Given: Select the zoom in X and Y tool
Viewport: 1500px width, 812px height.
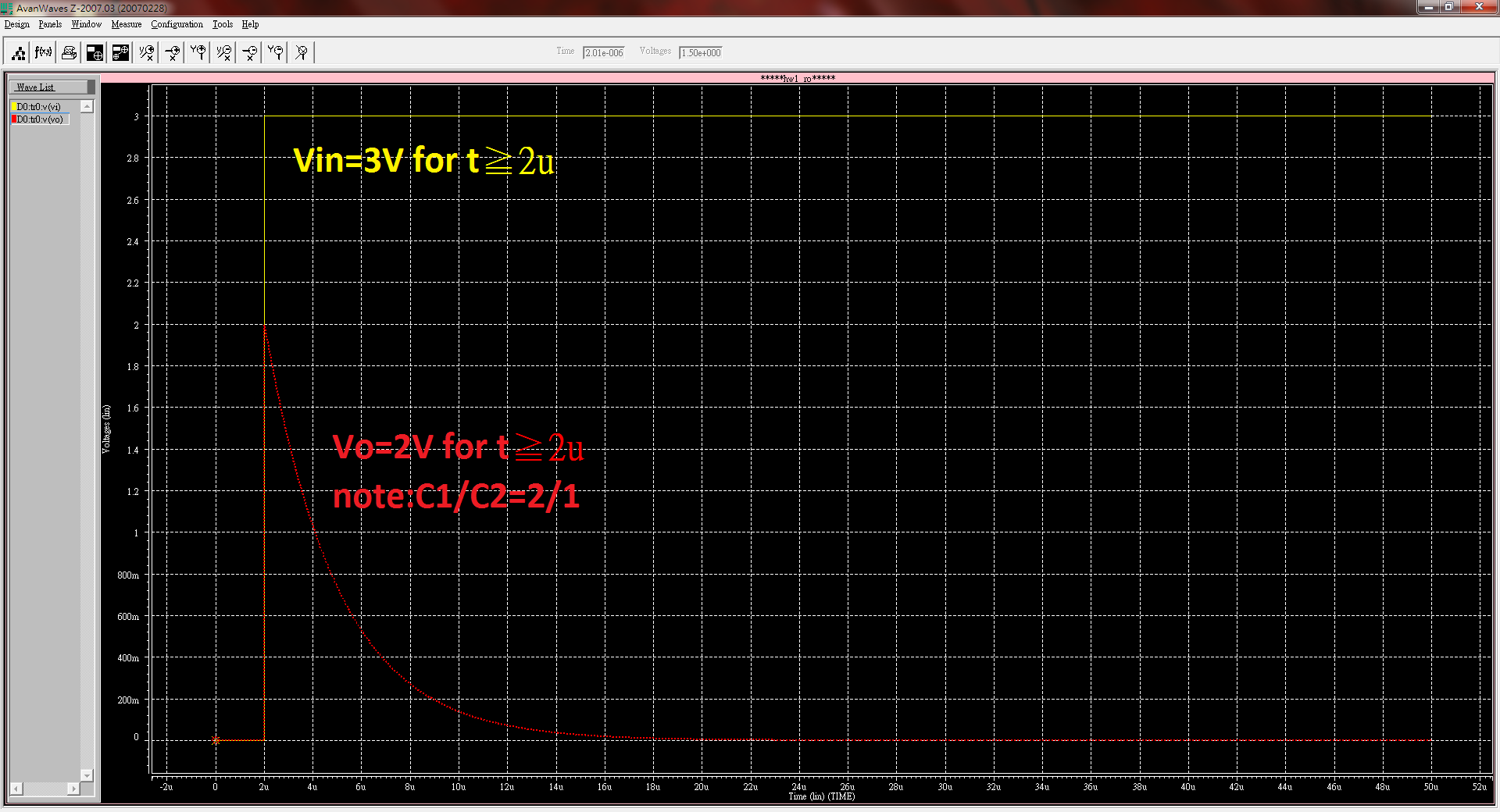Looking at the screenshot, I should click(x=146, y=53).
